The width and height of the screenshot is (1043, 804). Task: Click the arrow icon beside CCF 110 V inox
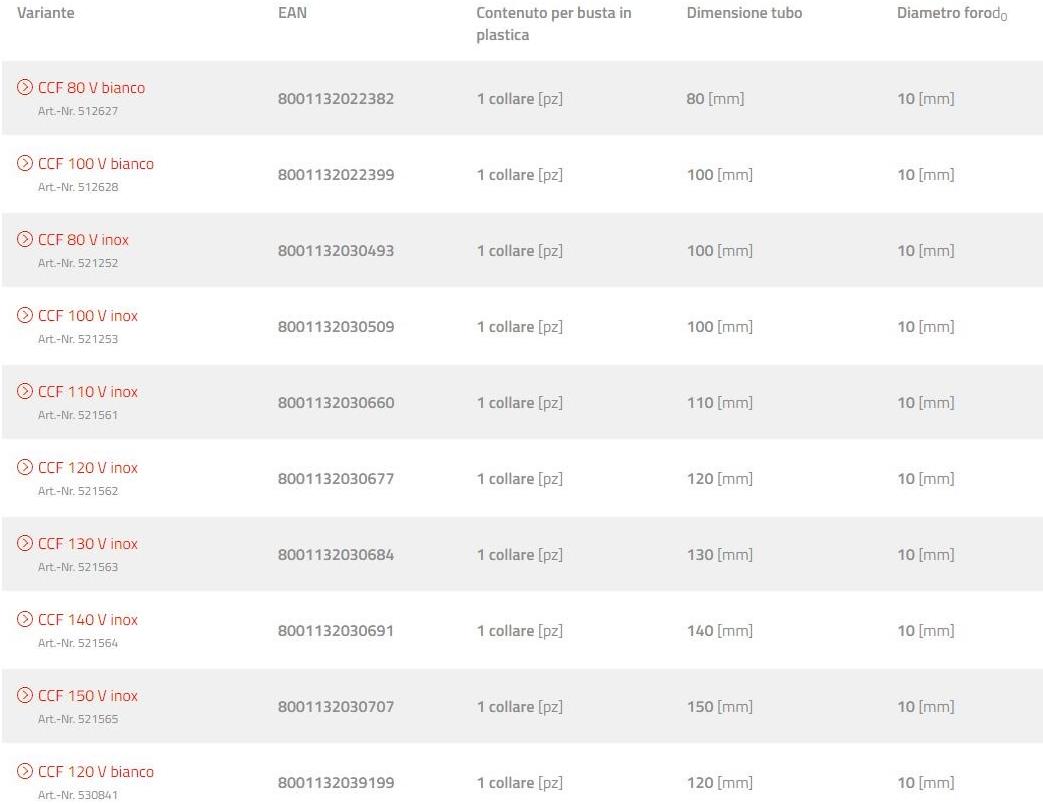[25, 392]
